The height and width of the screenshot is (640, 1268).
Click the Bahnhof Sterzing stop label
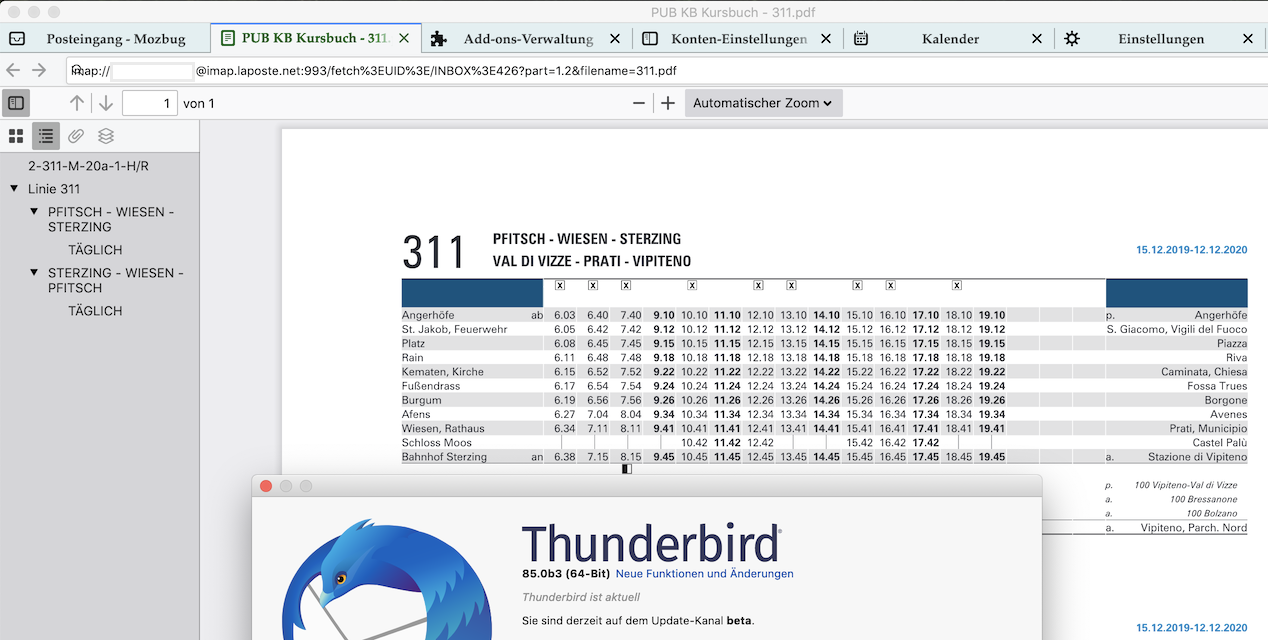[444, 457]
